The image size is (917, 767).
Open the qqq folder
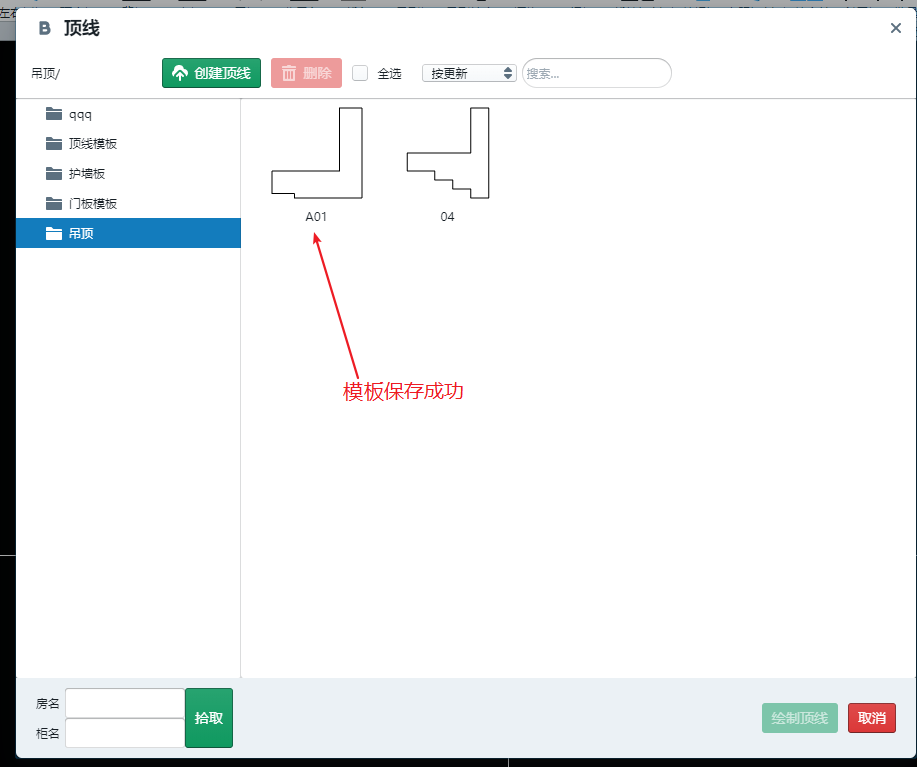click(81, 114)
